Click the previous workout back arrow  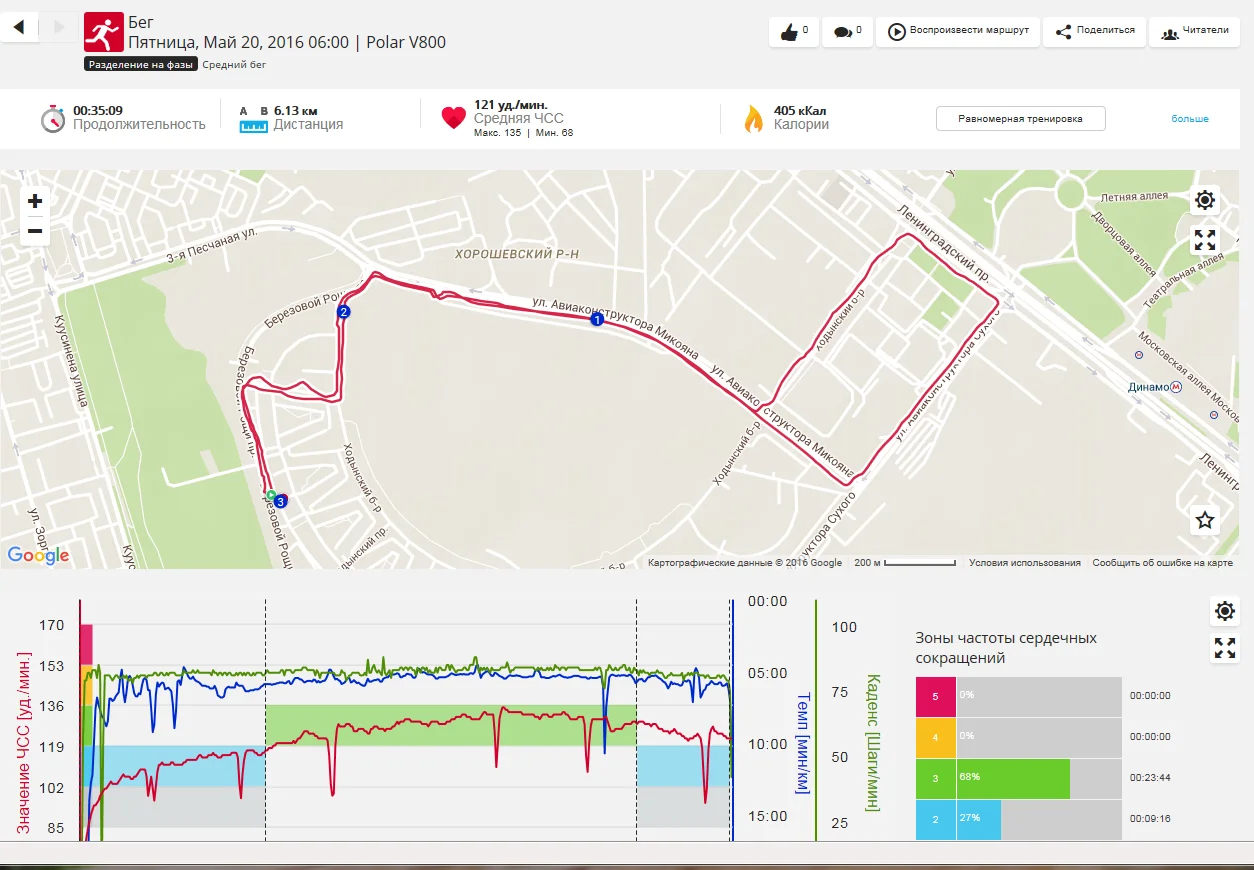click(x=20, y=27)
